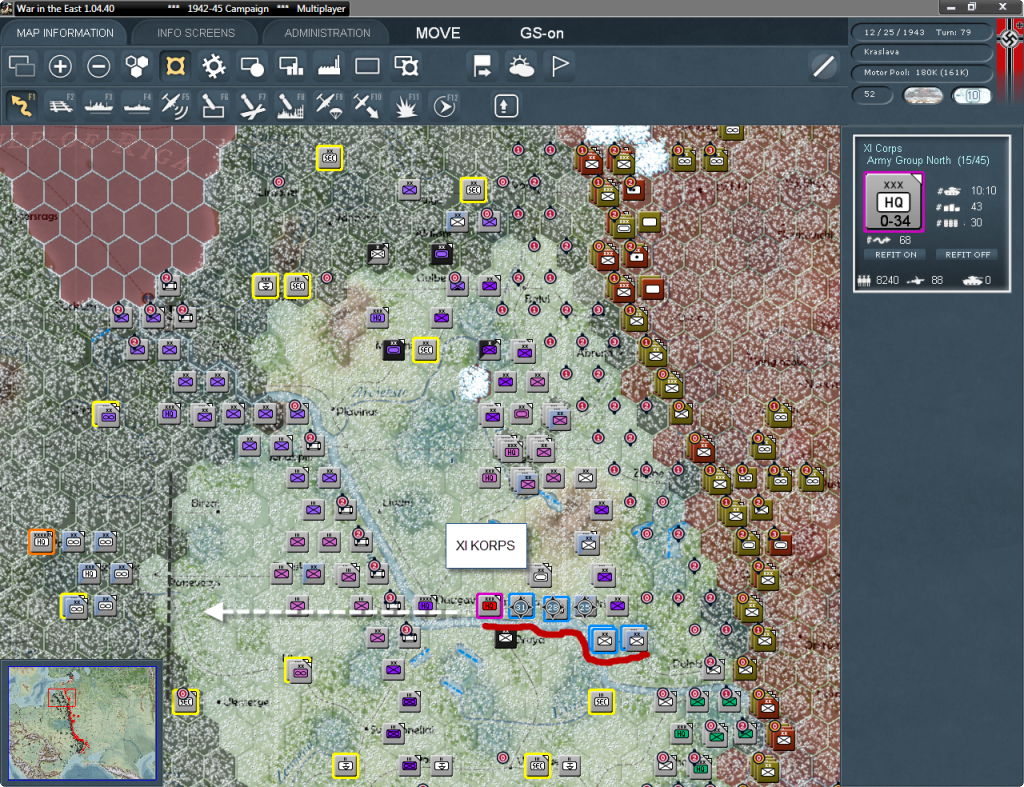Click the boxed up-arrow toolbar icon
Image resolution: width=1024 pixels, height=787 pixels.
[x=505, y=106]
